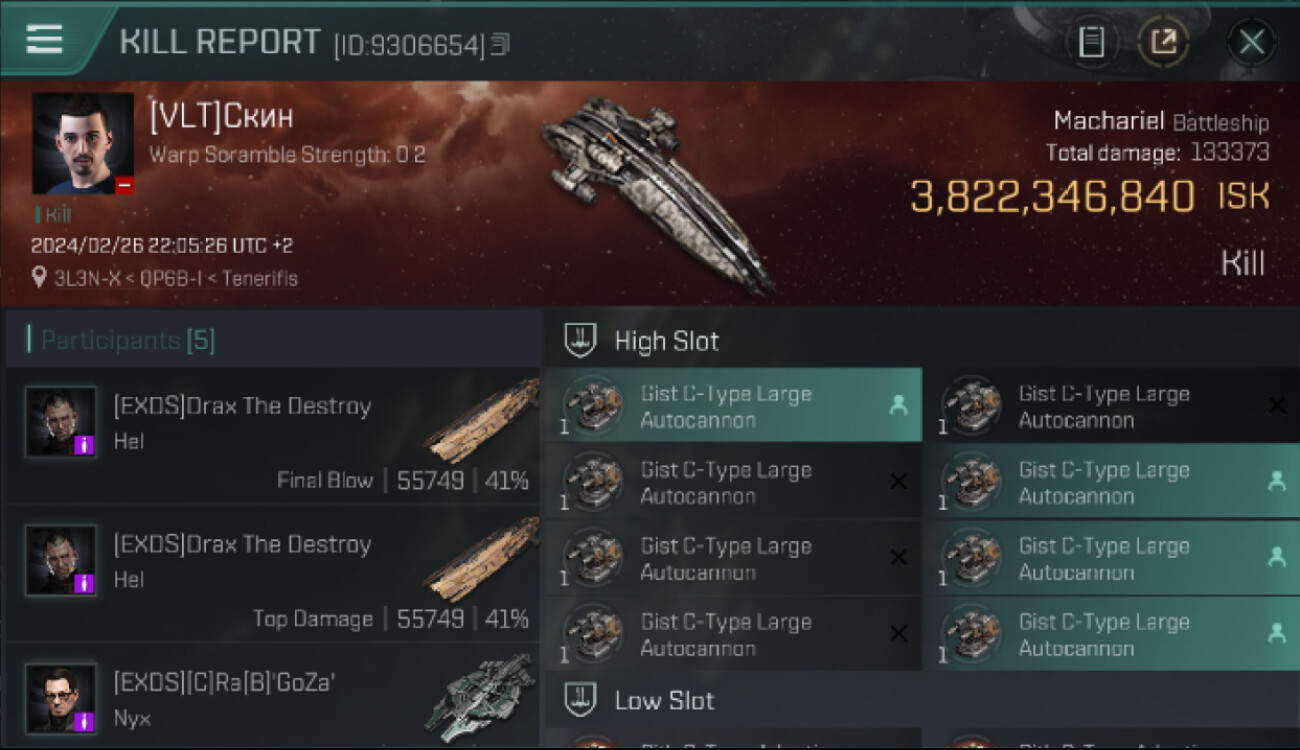The width and height of the screenshot is (1300, 750).
Task: Open info badge on [C]Ra[B]'GoZa' portrait
Action: pyautogui.click(x=85, y=721)
